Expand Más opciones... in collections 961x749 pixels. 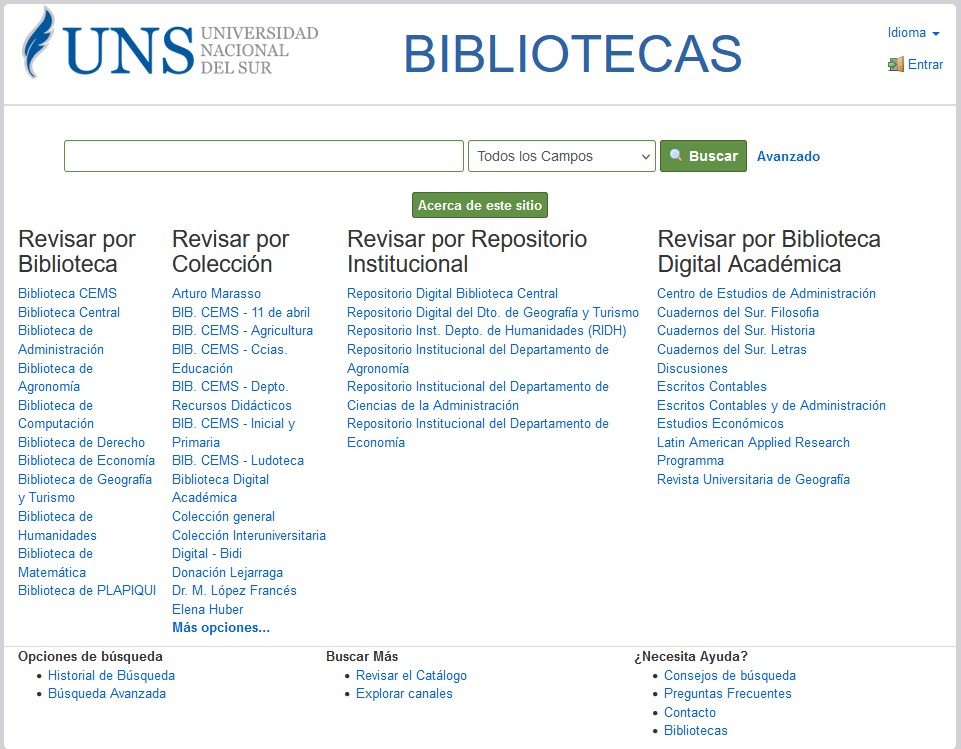pyautogui.click(x=221, y=628)
